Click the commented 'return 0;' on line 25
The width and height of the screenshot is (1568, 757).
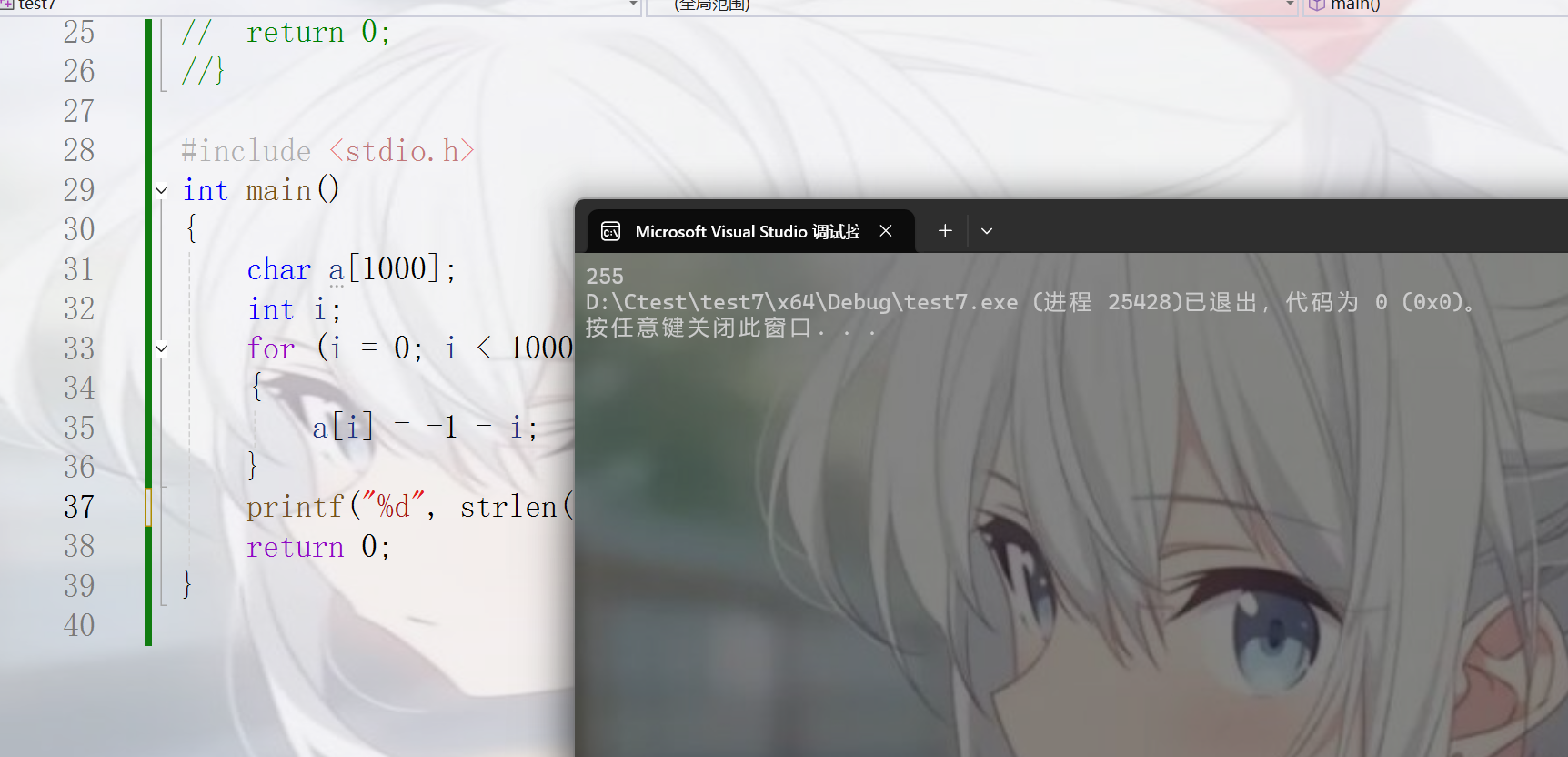pyautogui.click(x=318, y=33)
